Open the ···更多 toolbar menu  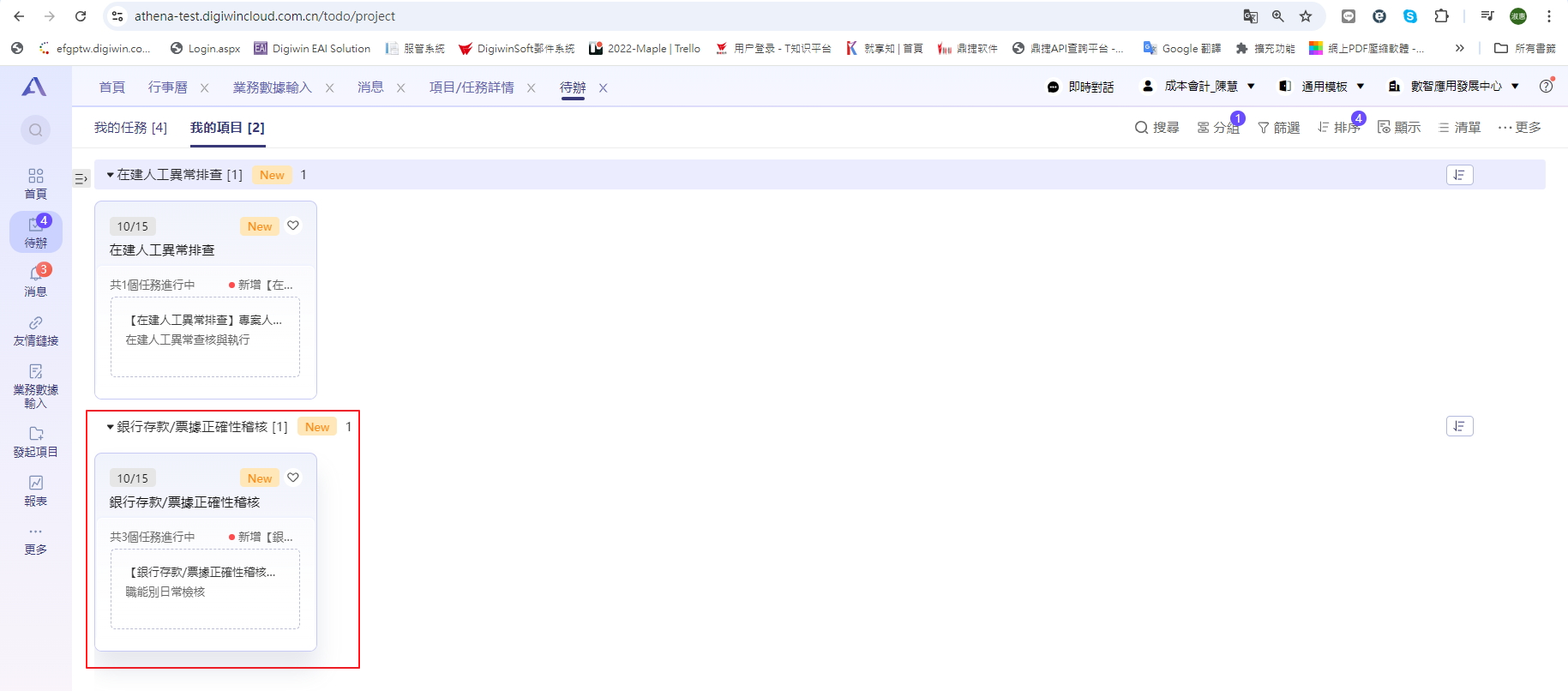1519,128
